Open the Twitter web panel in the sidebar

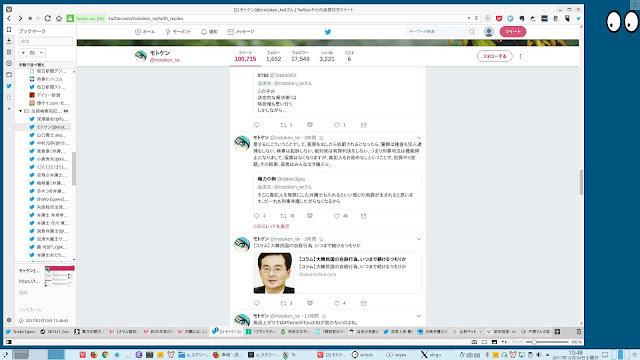[9, 86]
